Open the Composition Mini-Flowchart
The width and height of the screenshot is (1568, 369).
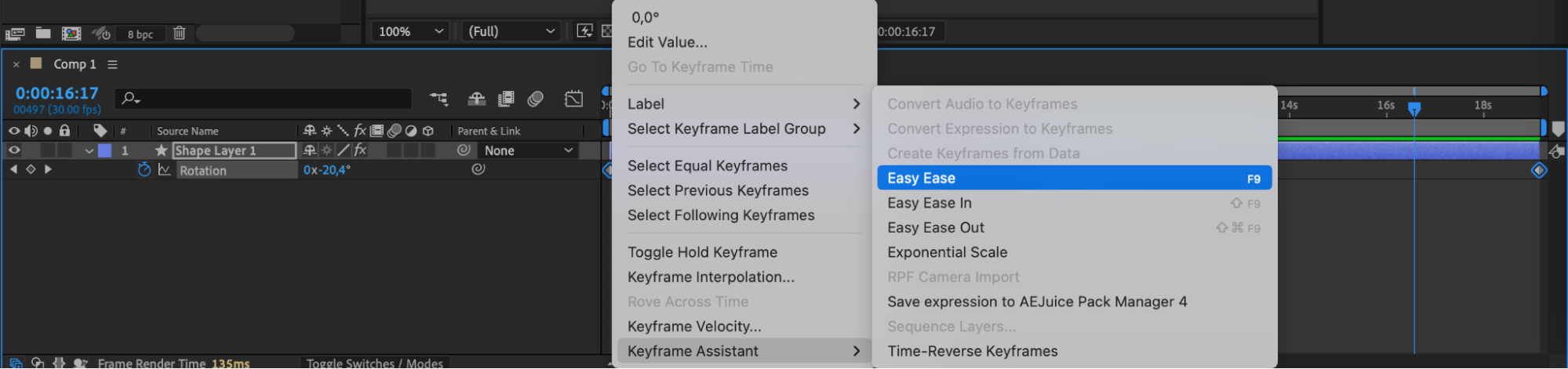(439, 99)
